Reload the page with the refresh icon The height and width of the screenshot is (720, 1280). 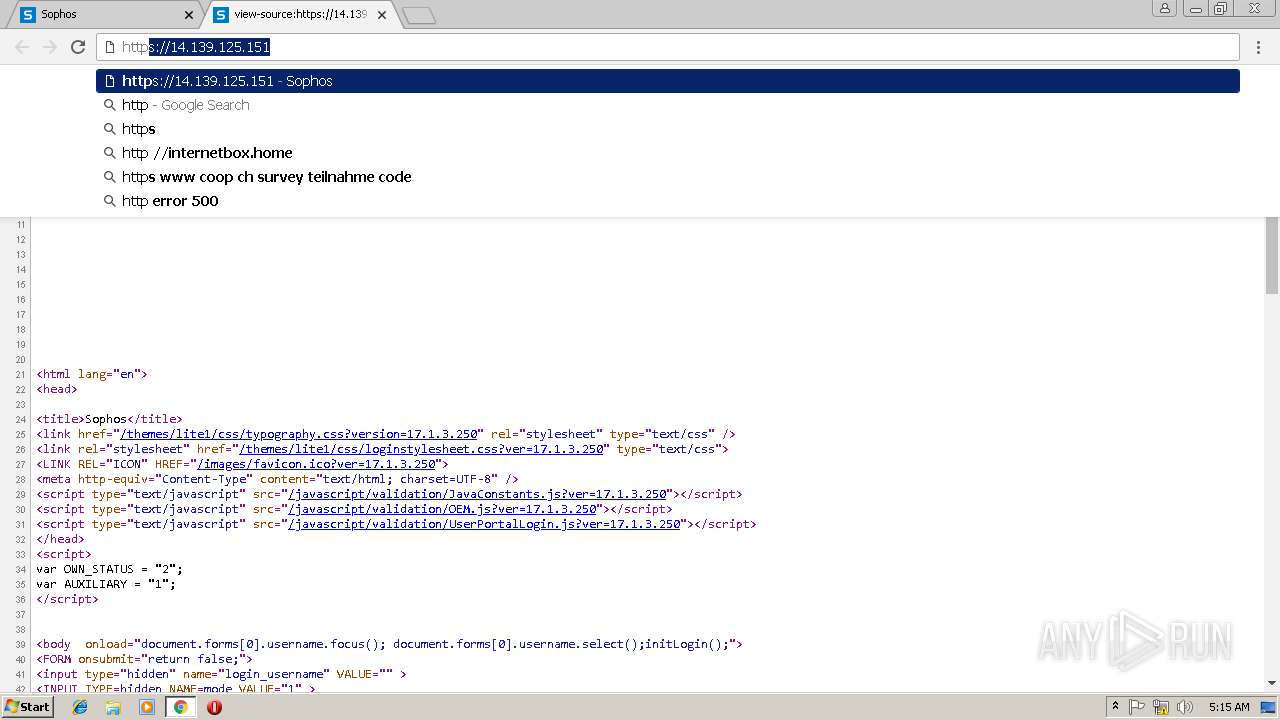[x=78, y=47]
